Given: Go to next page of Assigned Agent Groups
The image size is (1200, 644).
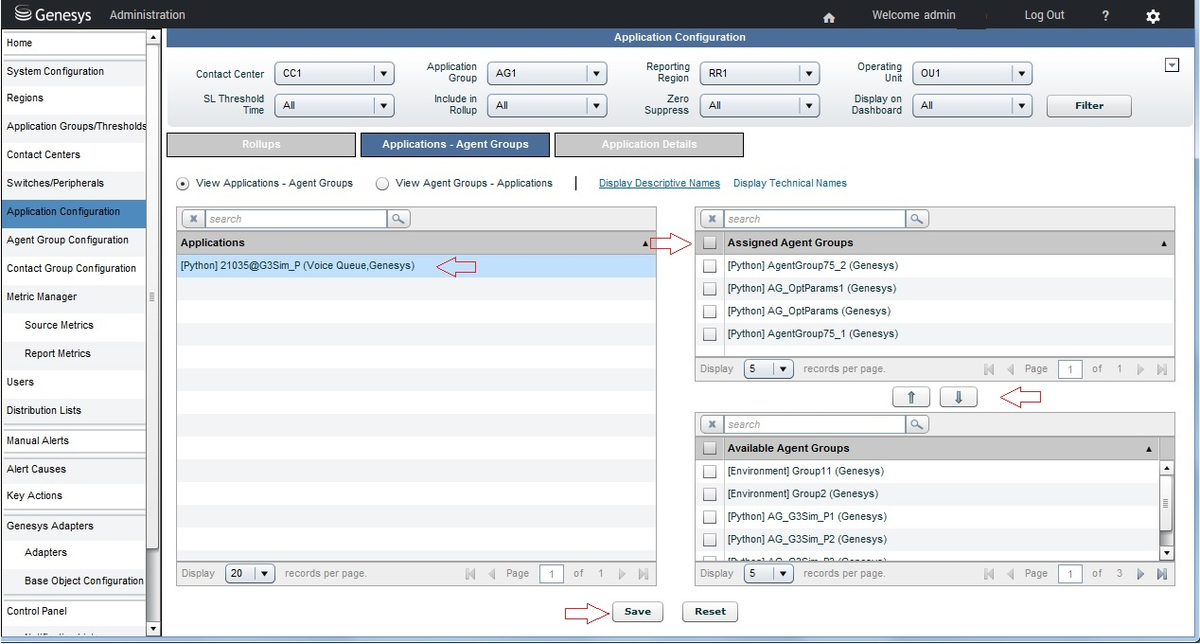Looking at the screenshot, I should point(1141,369).
